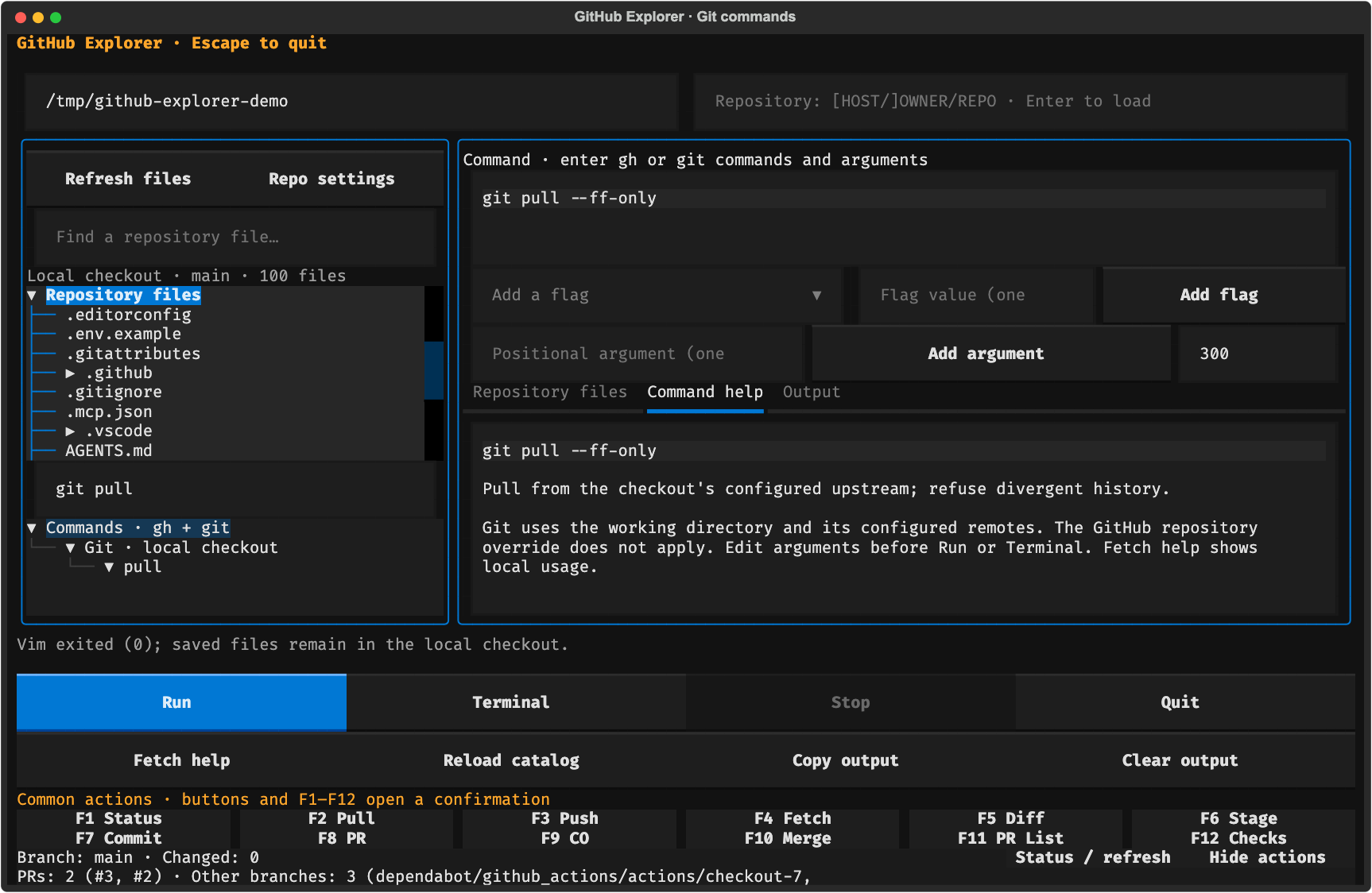
Task: Select .mcp.json in the file tree
Action: [x=109, y=412]
